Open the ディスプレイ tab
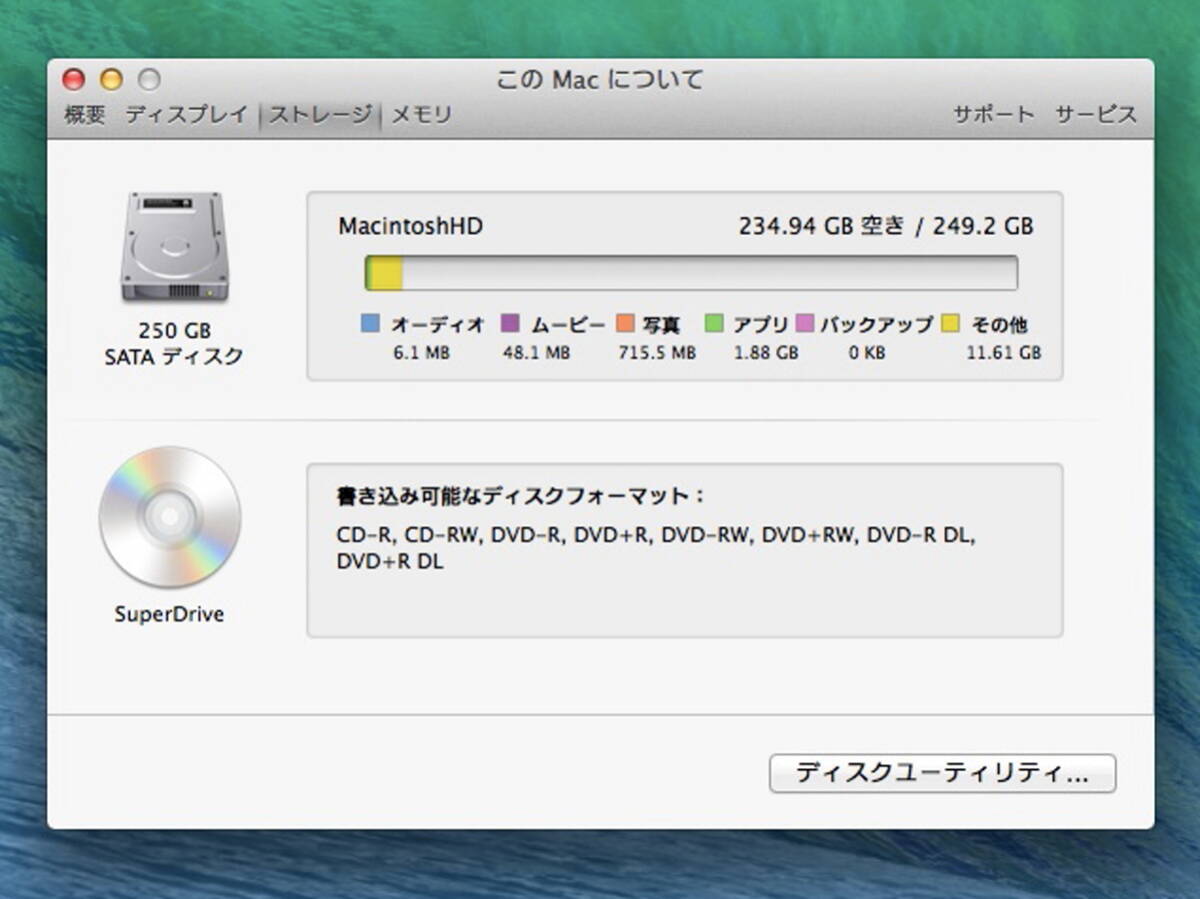Viewport: 1200px width, 899px height. [x=186, y=115]
